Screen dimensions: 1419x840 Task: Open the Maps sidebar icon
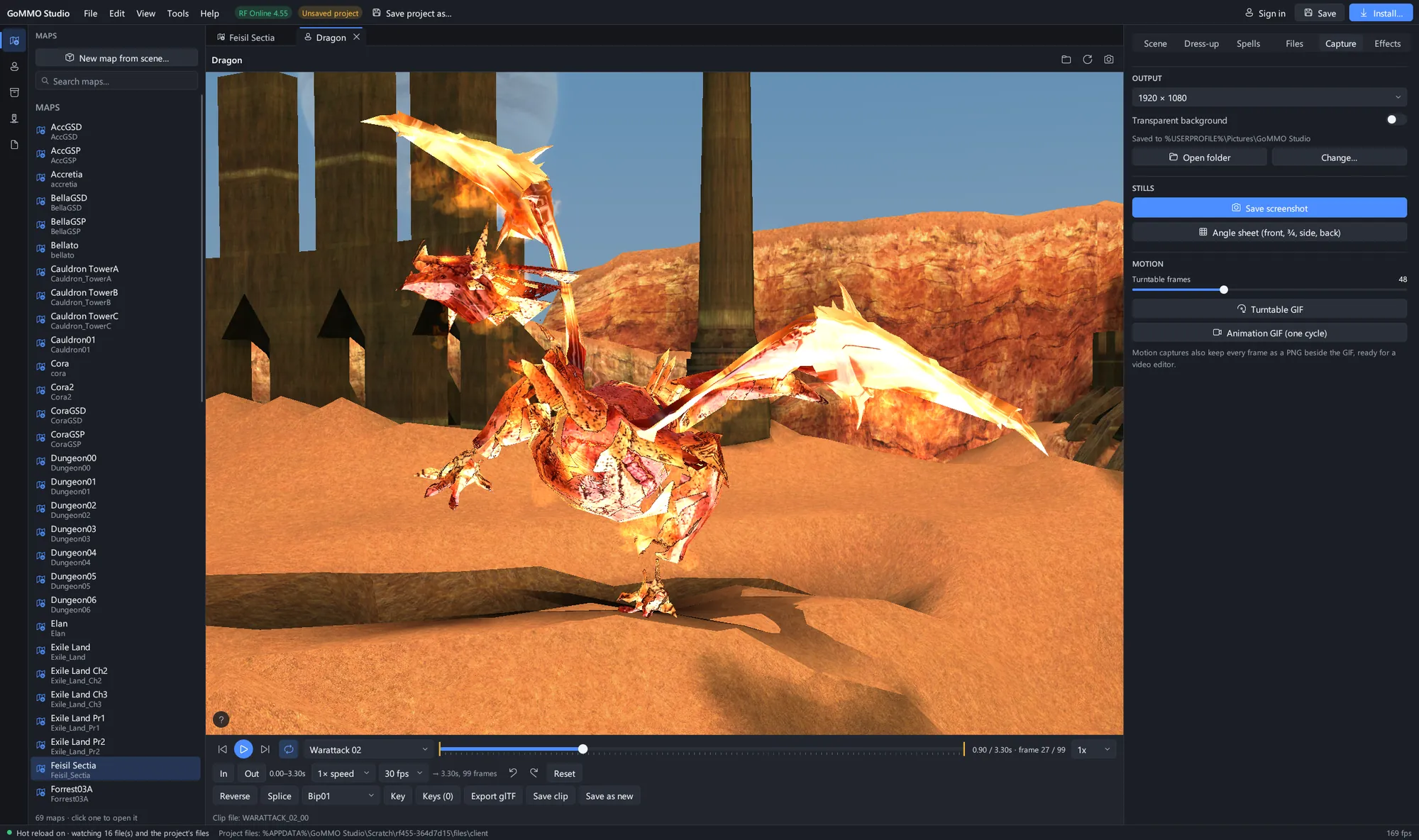tap(14, 40)
